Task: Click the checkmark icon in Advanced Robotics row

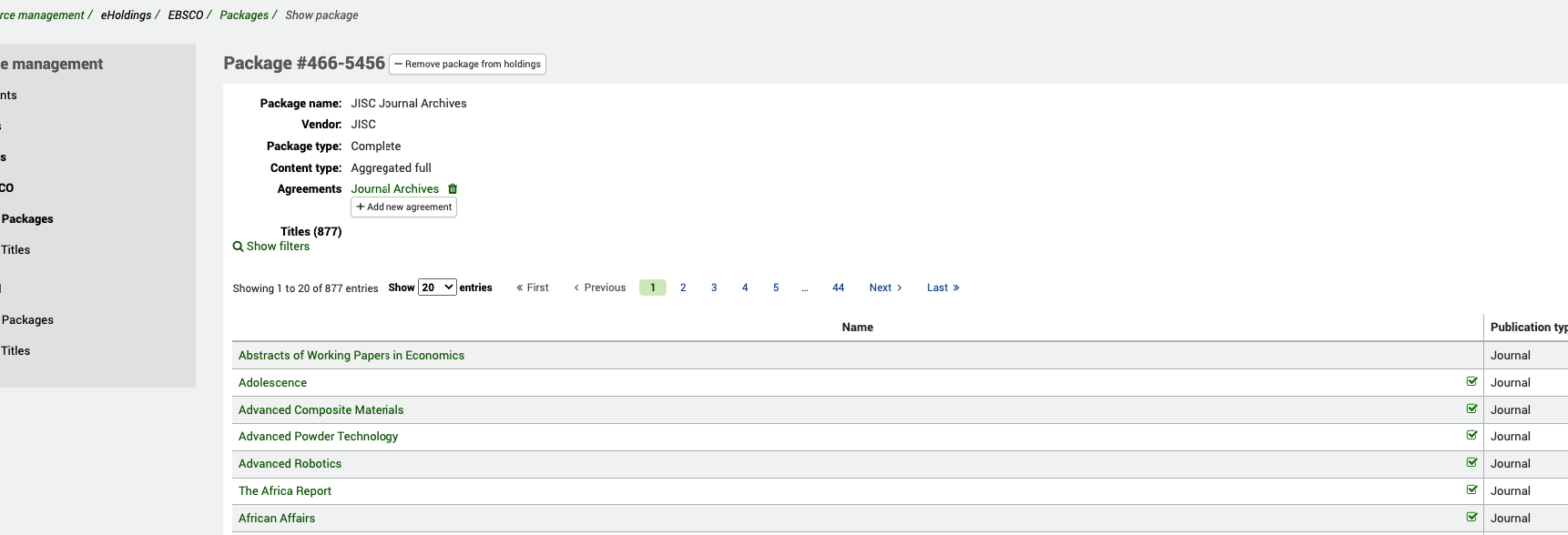Action: [x=1471, y=463]
